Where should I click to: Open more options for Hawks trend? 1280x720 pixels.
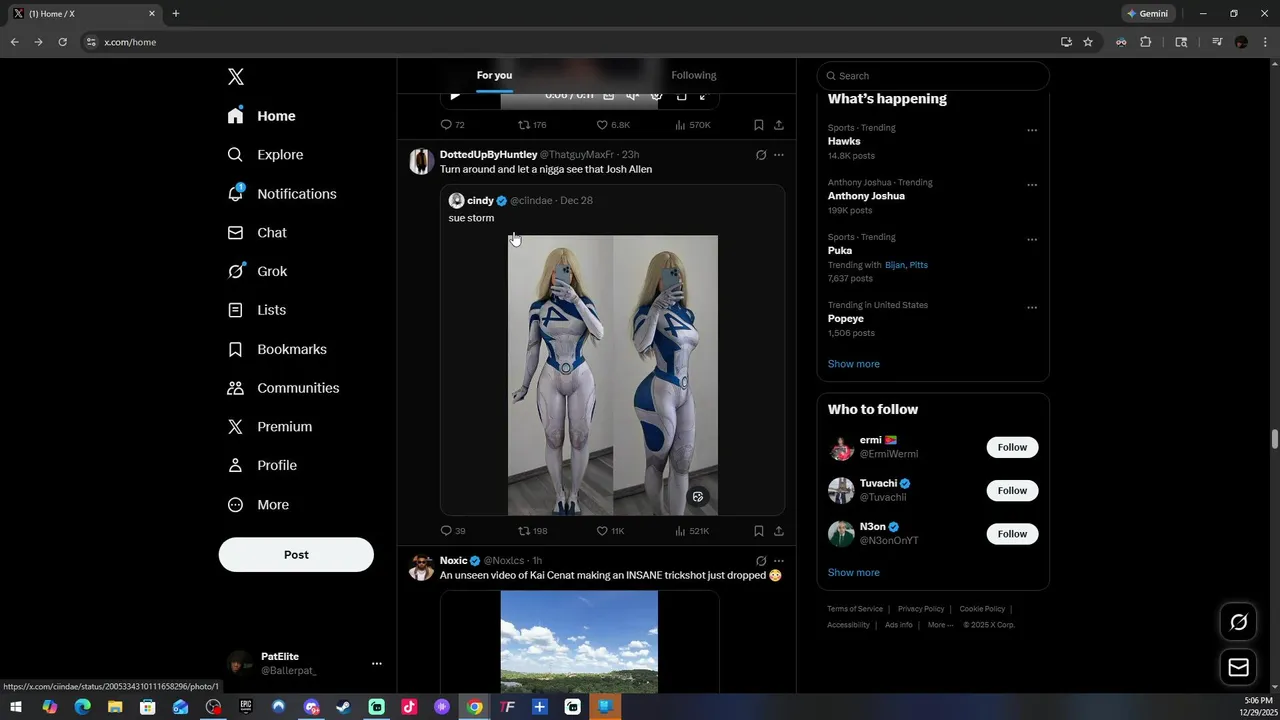point(1032,130)
